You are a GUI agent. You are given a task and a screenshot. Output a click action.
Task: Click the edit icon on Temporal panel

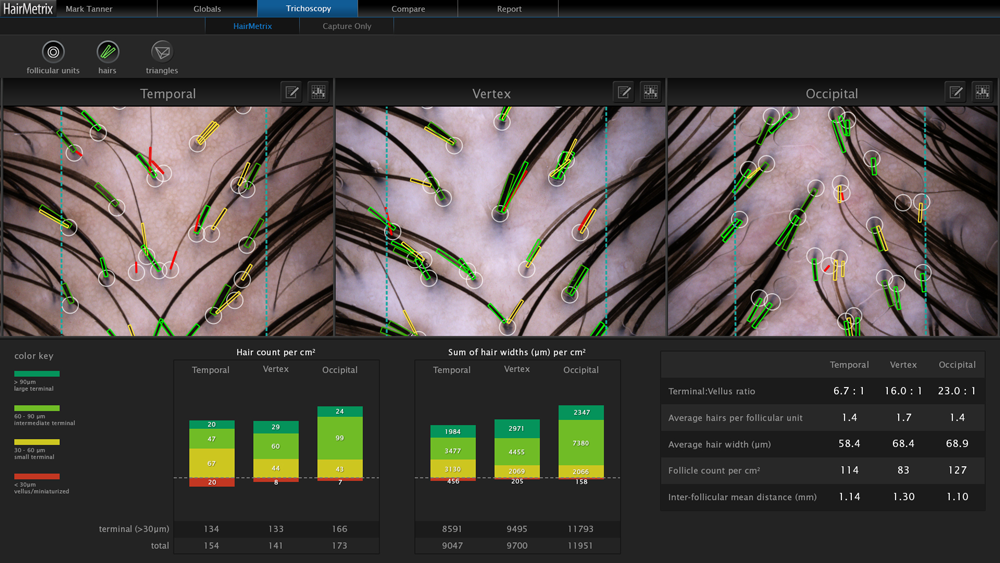click(x=291, y=92)
